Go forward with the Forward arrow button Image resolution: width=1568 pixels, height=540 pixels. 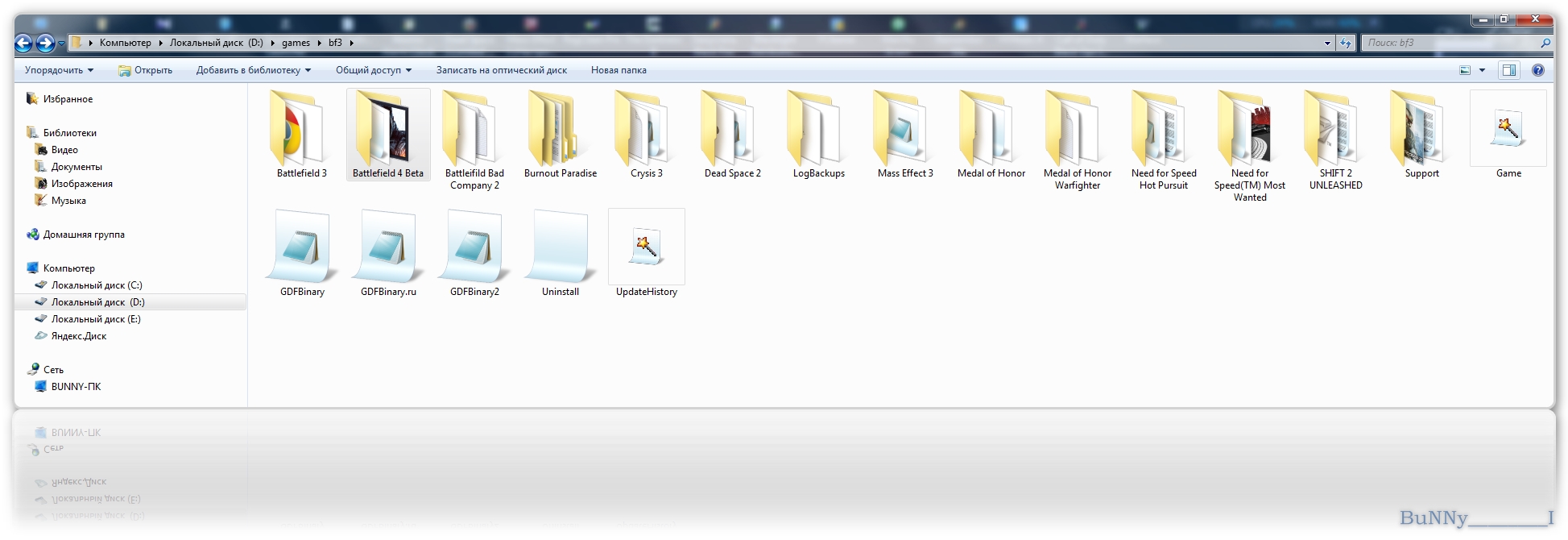point(46,43)
